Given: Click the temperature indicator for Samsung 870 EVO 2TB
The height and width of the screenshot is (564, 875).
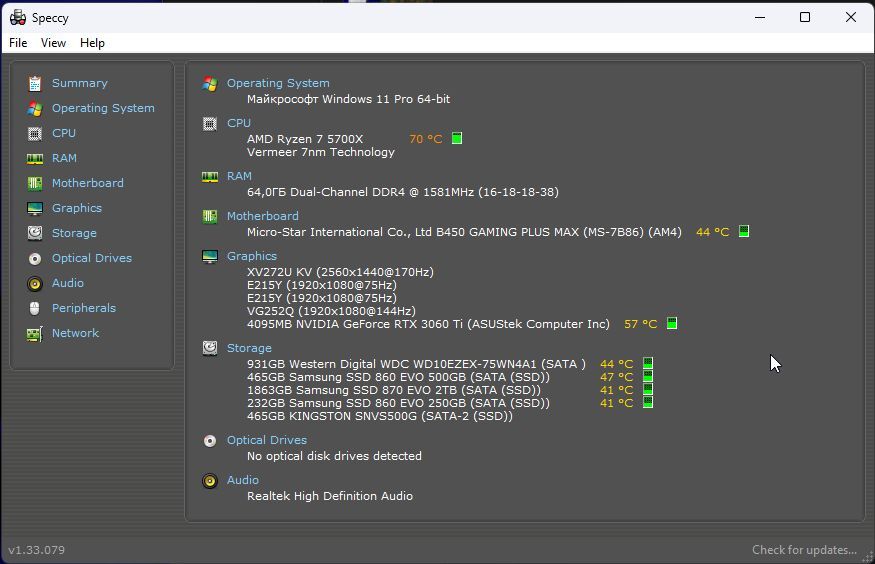Looking at the screenshot, I should (x=648, y=389).
